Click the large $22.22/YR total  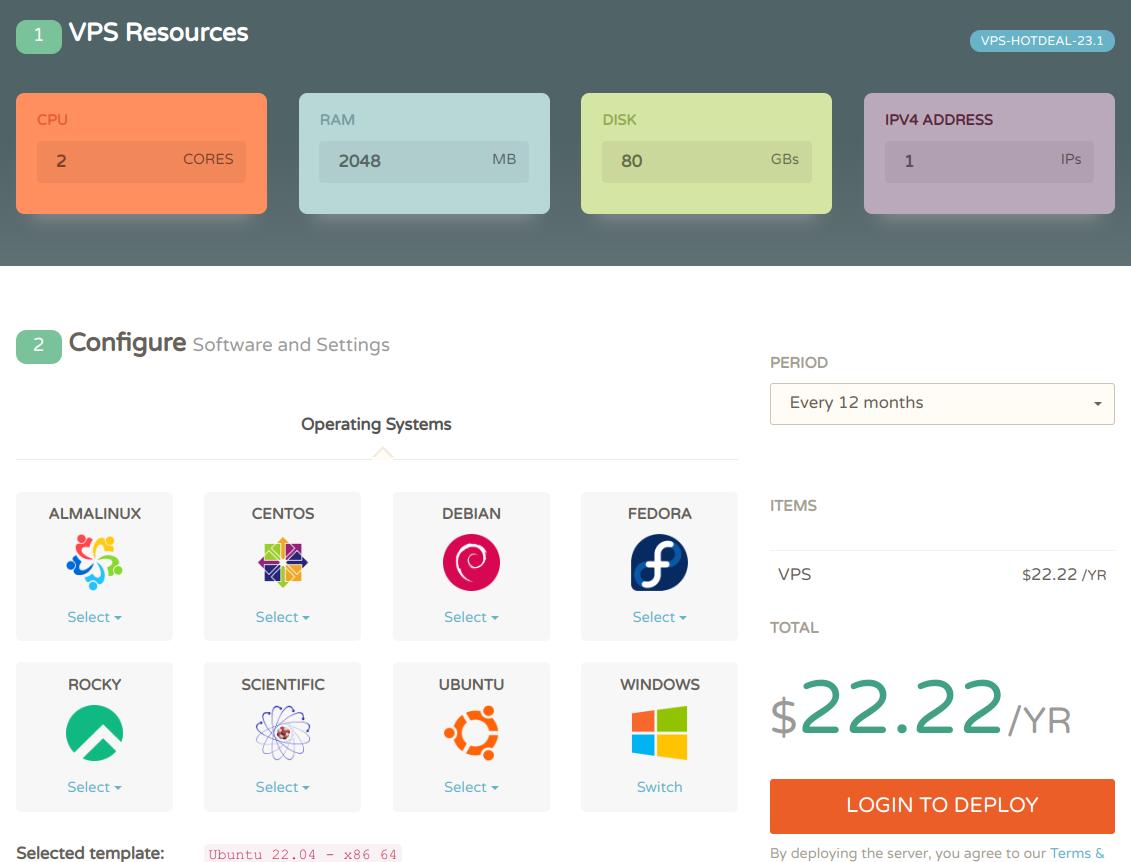[x=920, y=708]
